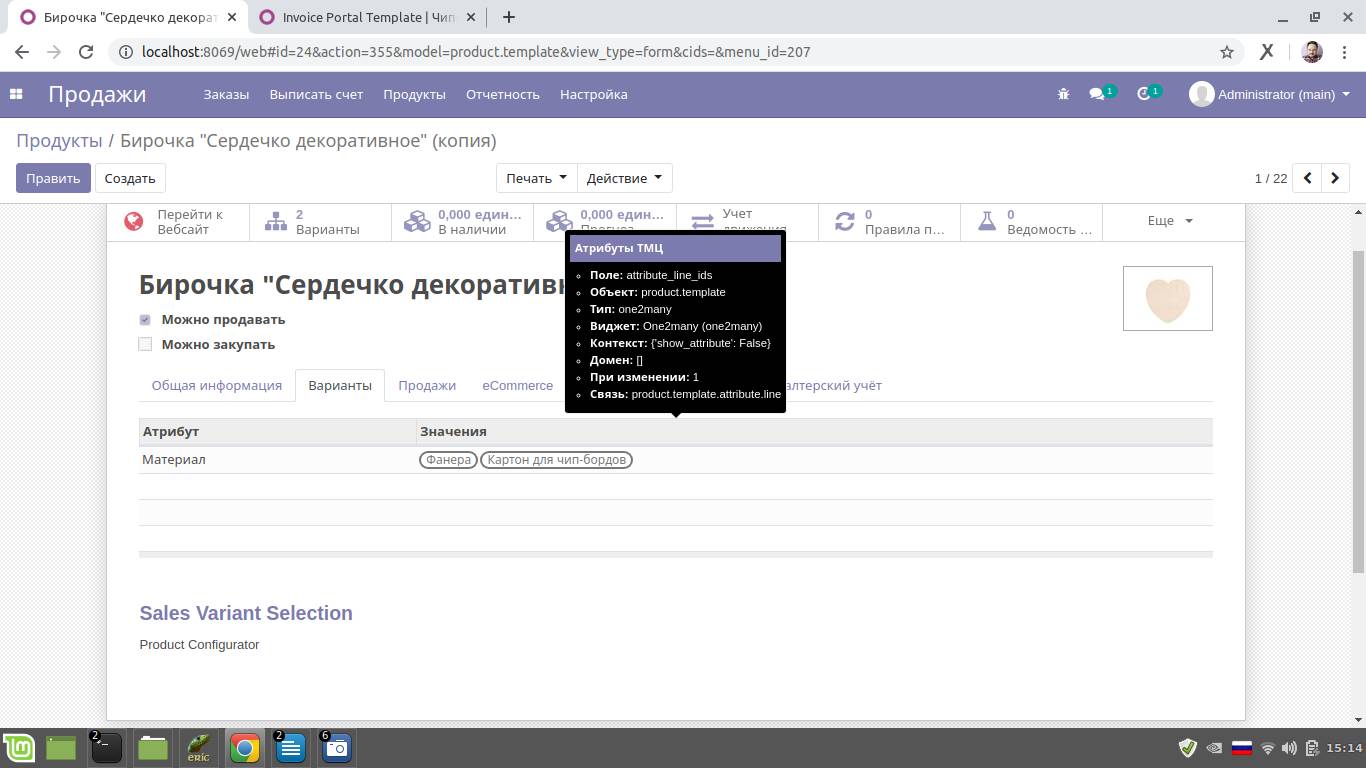Expand the Еще stat buttons dropdown

coord(1170,221)
